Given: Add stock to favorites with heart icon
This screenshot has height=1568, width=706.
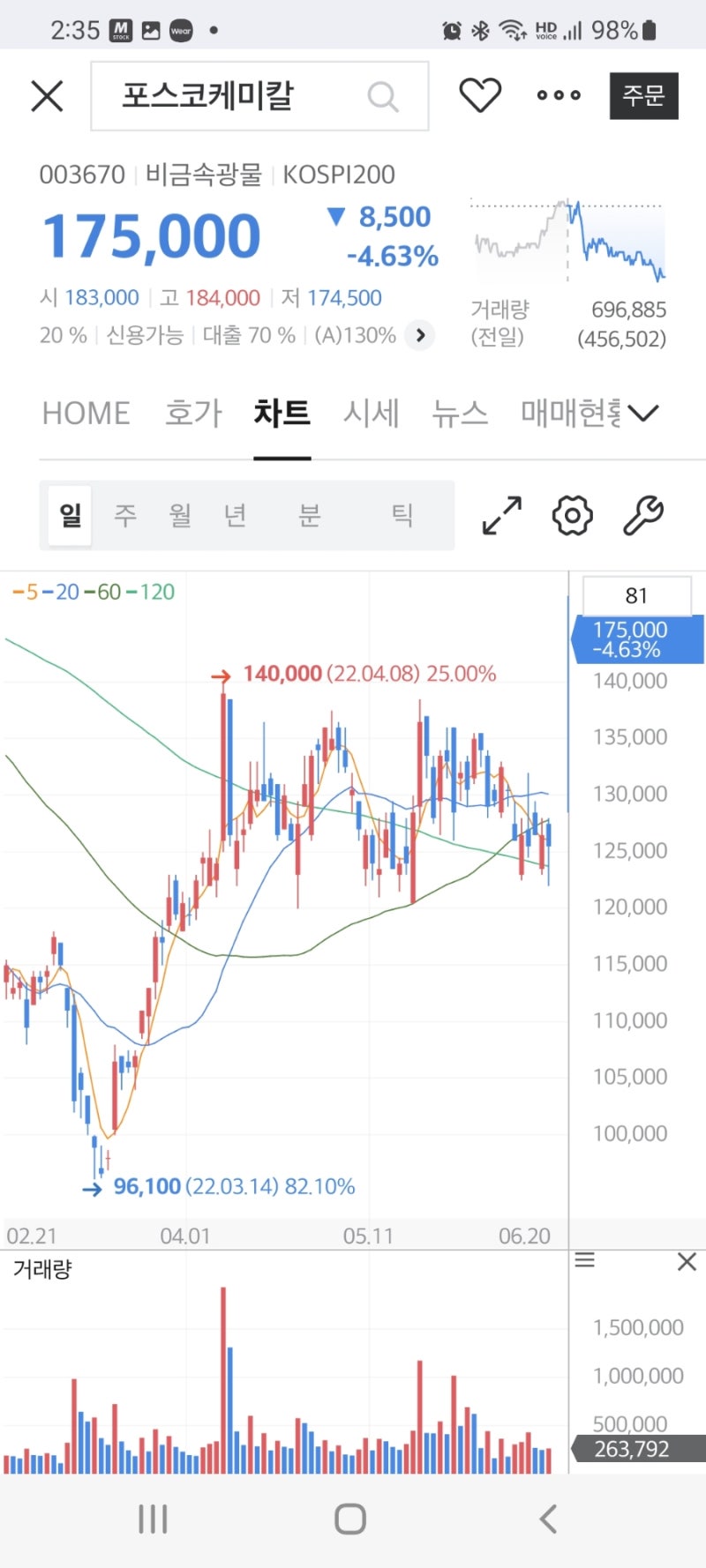Looking at the screenshot, I should click(x=480, y=95).
